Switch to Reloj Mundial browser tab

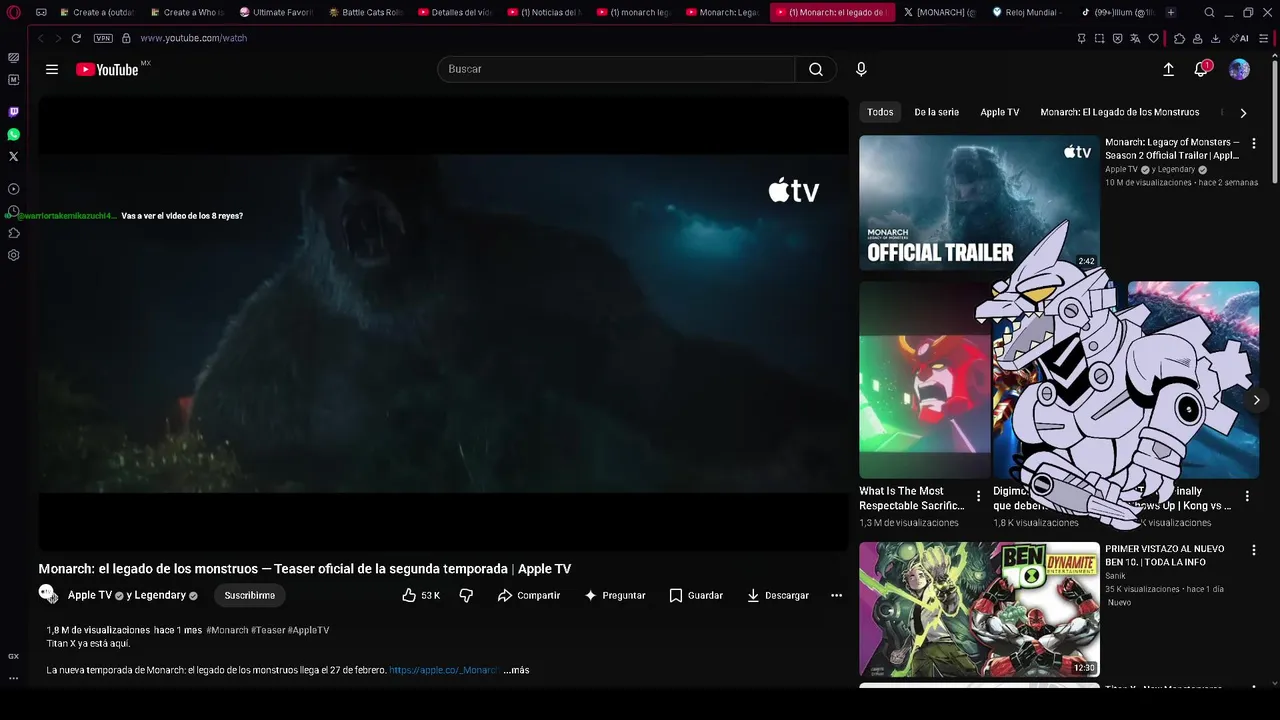pyautogui.click(x=1028, y=12)
